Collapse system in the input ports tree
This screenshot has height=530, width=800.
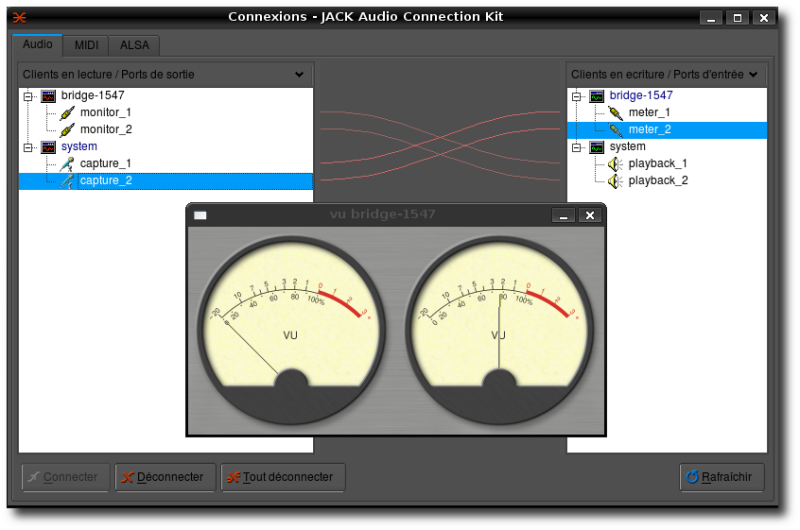coord(576,147)
